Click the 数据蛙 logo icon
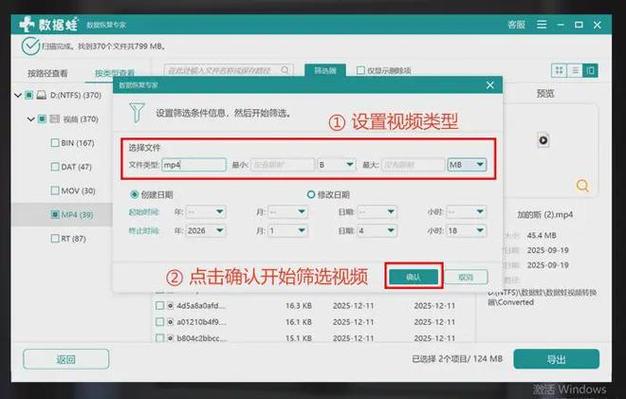 coord(26,24)
